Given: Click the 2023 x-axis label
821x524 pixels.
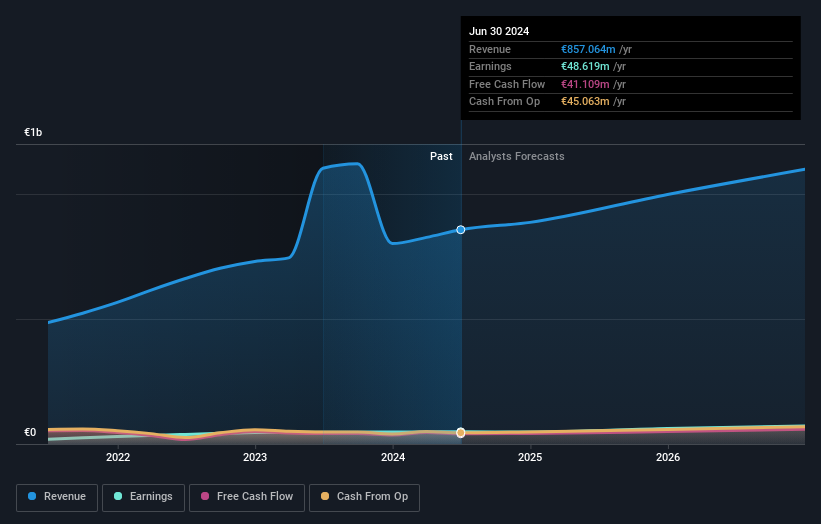Looking at the screenshot, I should point(255,458).
